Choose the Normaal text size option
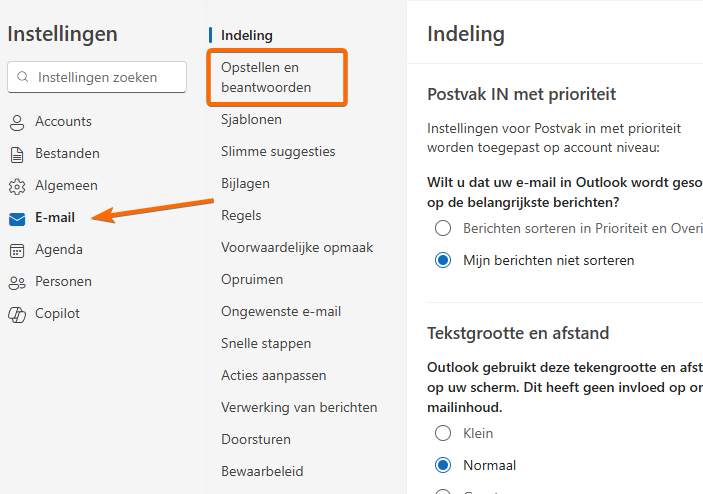 [x=443, y=465]
